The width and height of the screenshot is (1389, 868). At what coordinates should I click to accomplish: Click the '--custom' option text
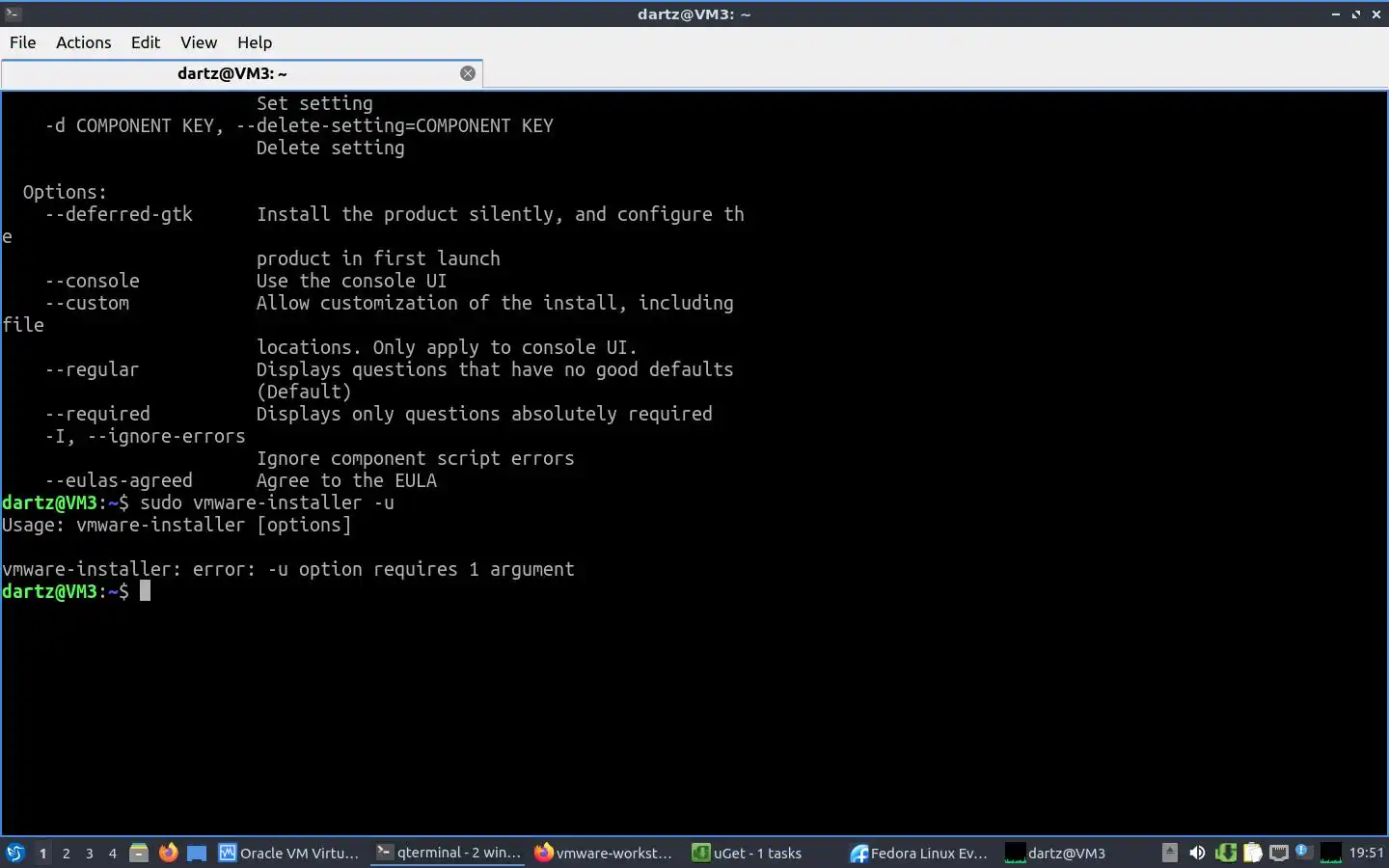click(87, 303)
